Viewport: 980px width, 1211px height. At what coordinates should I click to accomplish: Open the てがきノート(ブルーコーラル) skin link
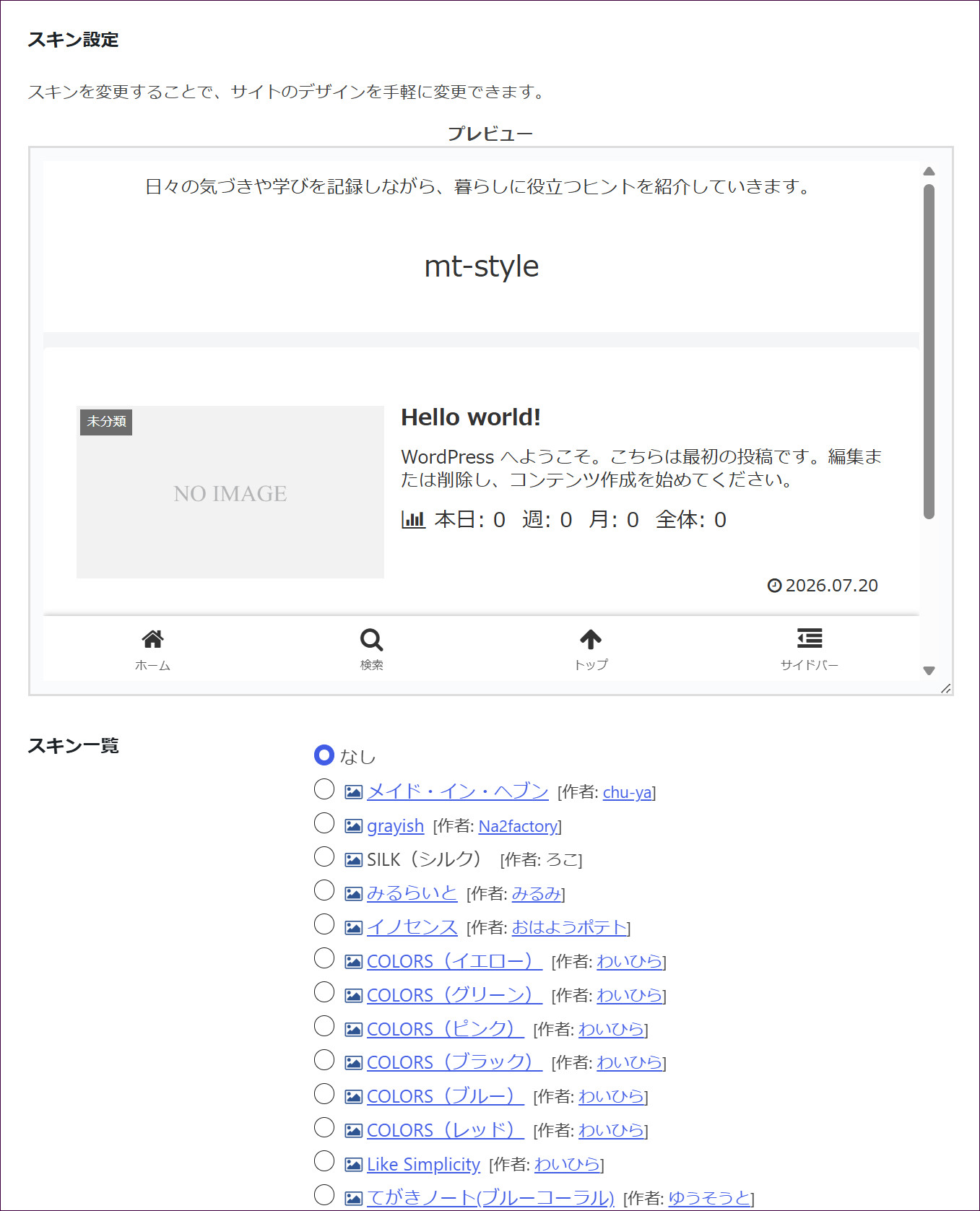pos(490,1198)
